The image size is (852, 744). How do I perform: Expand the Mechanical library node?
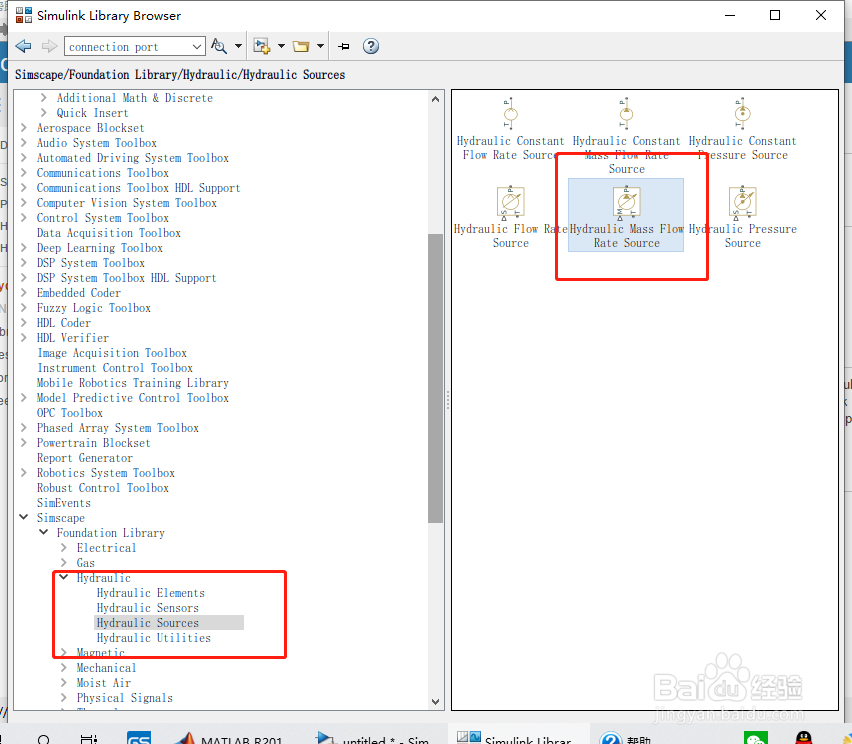pyautogui.click(x=64, y=667)
